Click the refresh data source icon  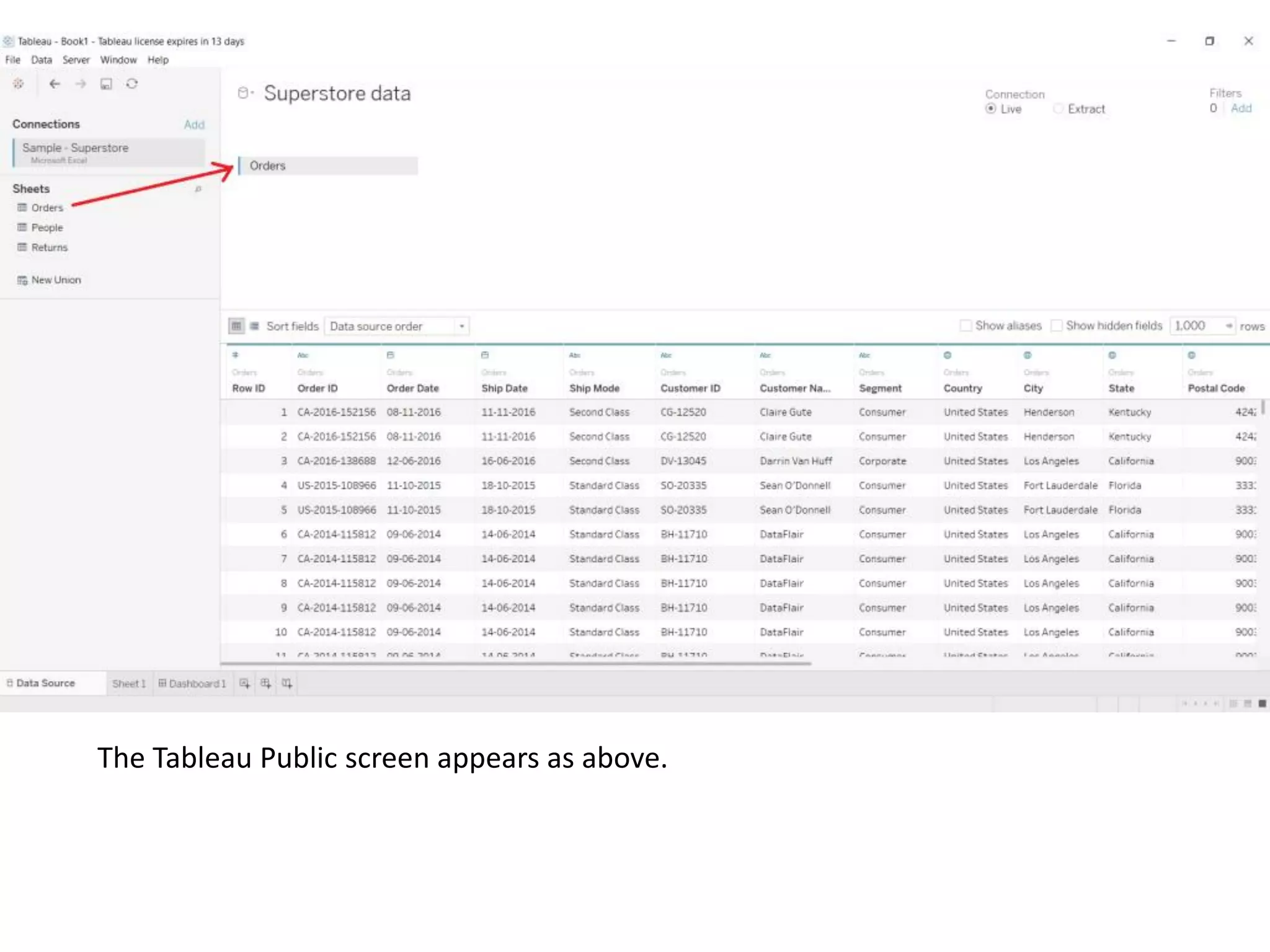coord(132,84)
